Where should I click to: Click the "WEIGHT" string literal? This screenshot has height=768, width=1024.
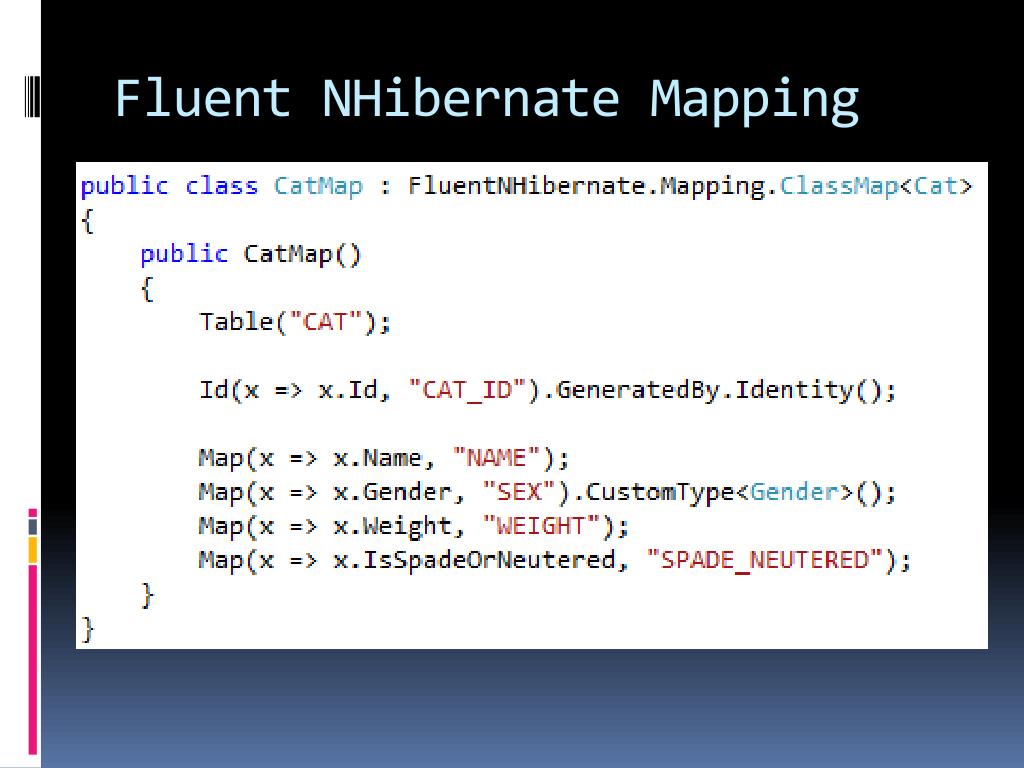pyautogui.click(x=541, y=526)
